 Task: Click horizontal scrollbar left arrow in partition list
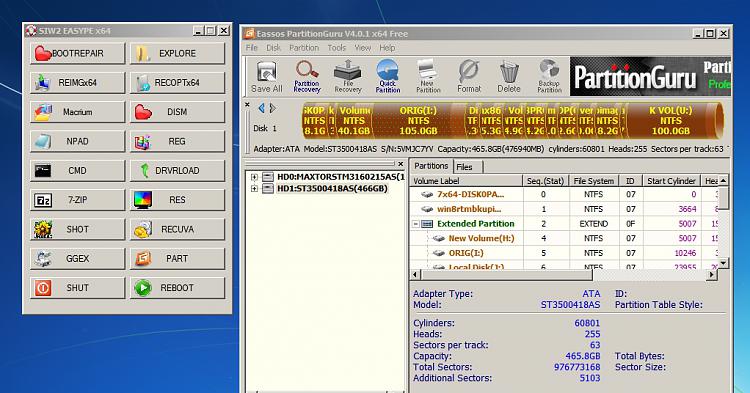pyautogui.click(x=415, y=274)
